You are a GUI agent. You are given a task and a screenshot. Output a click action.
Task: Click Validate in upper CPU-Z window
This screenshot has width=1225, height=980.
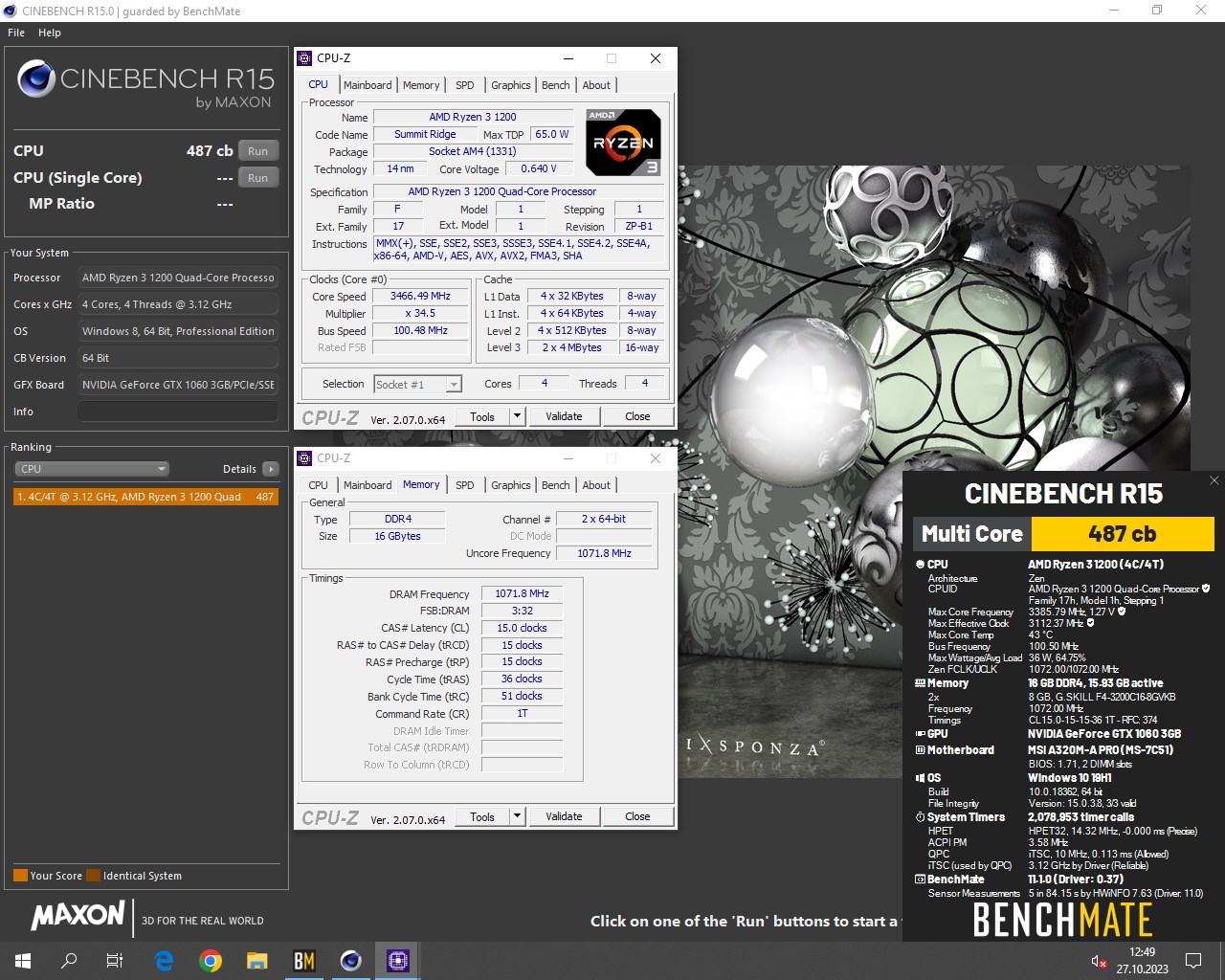(x=564, y=416)
